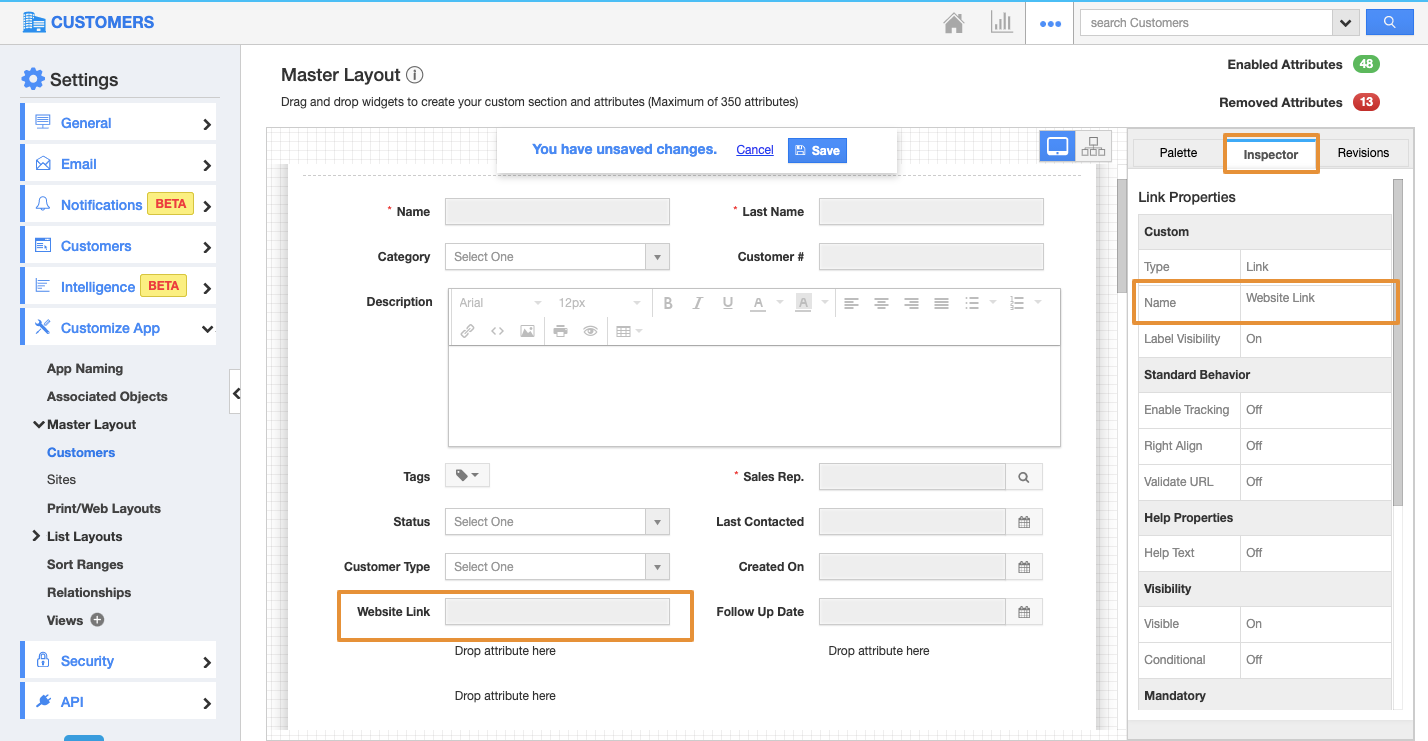Switch to hierarchy layout view icon
This screenshot has height=741, width=1428.
[x=1093, y=147]
